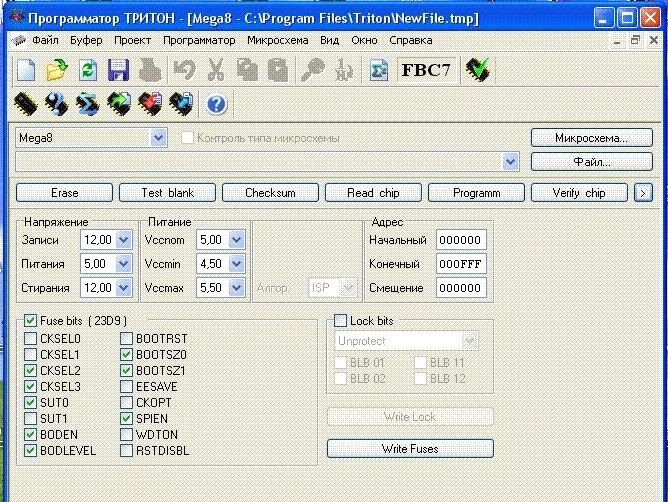Open the Проект menu

(132, 40)
